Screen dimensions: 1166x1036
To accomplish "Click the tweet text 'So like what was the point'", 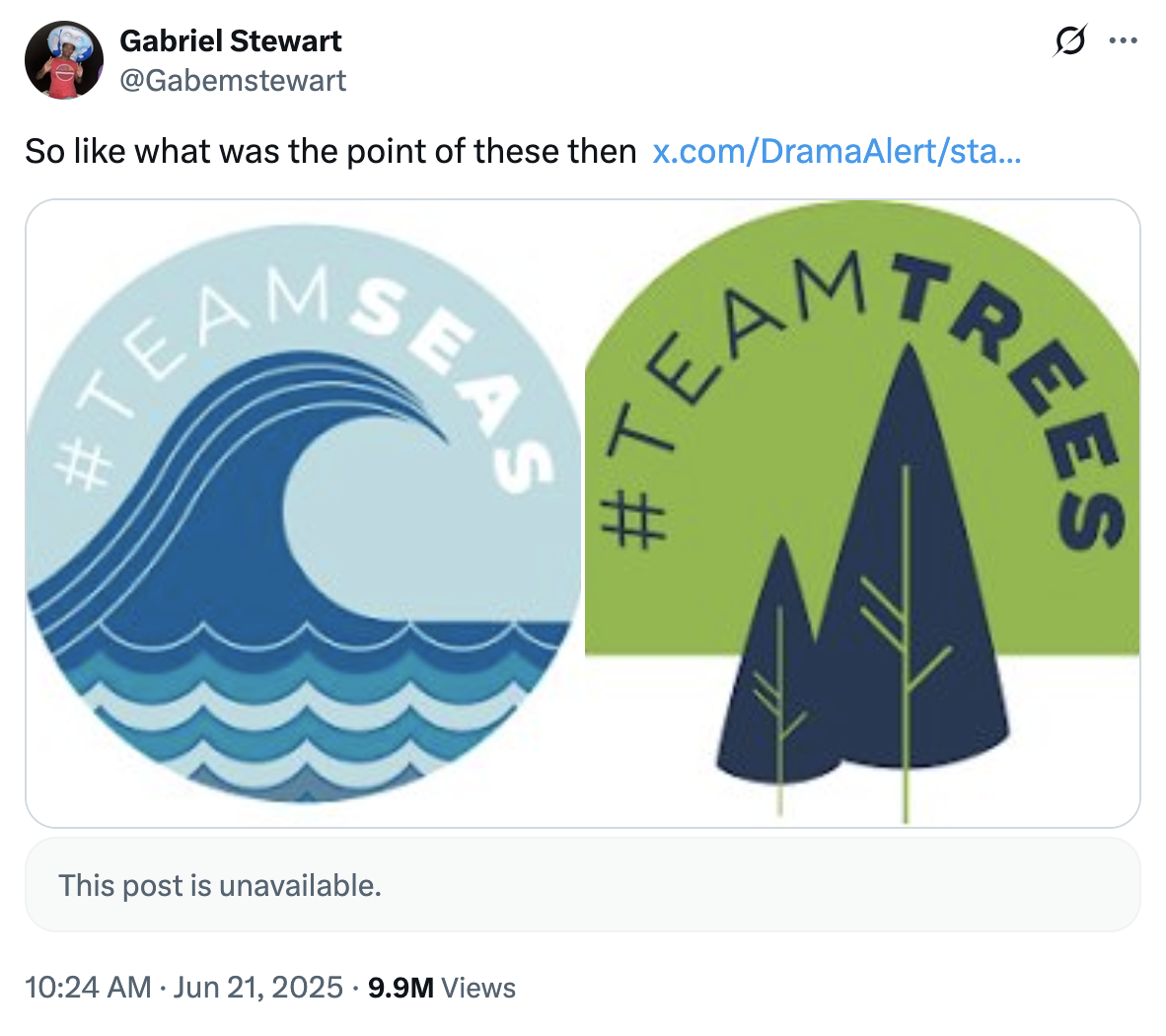I will coord(330,151).
